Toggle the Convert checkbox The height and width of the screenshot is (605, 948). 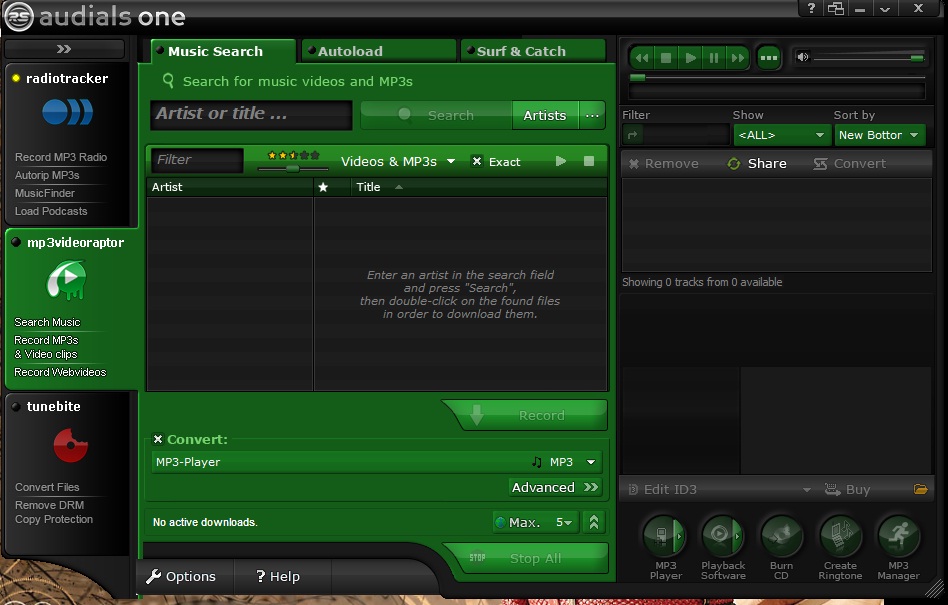[158, 439]
